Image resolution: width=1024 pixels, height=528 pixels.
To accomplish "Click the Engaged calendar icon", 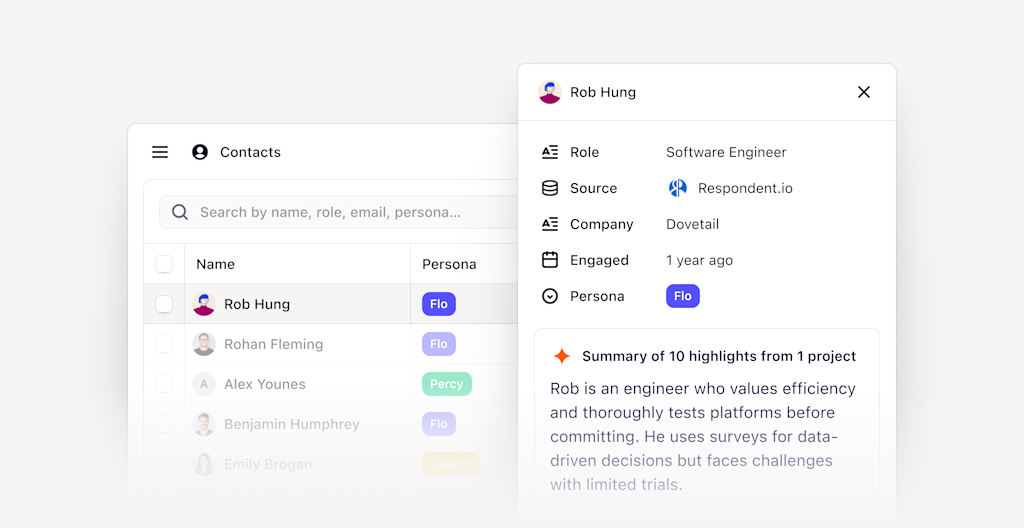I will pyautogui.click(x=550, y=260).
